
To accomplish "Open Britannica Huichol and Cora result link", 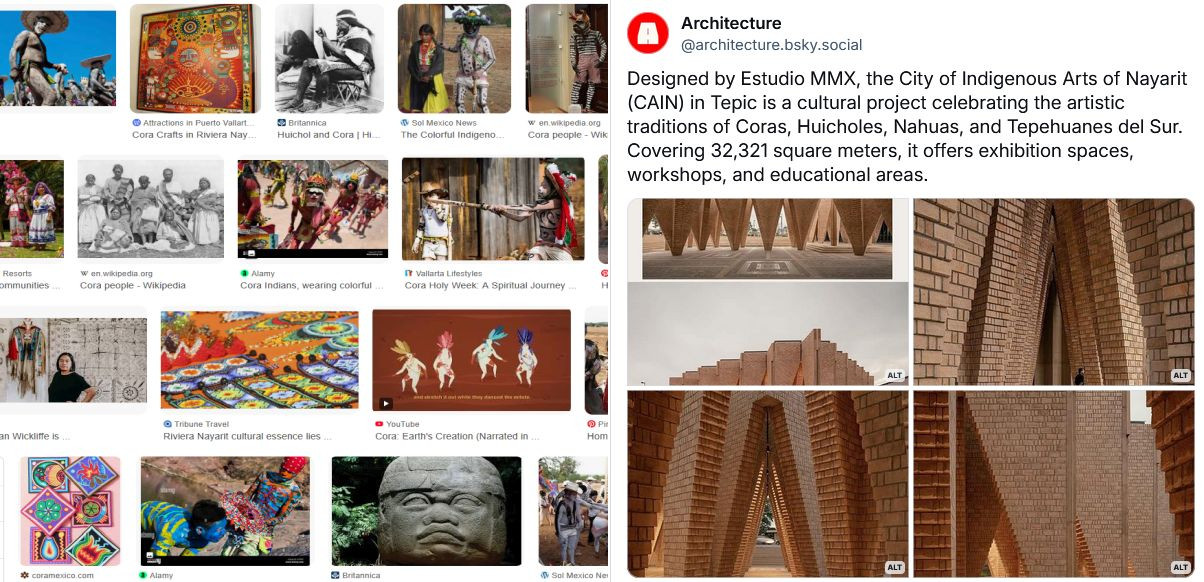I will coord(328,135).
